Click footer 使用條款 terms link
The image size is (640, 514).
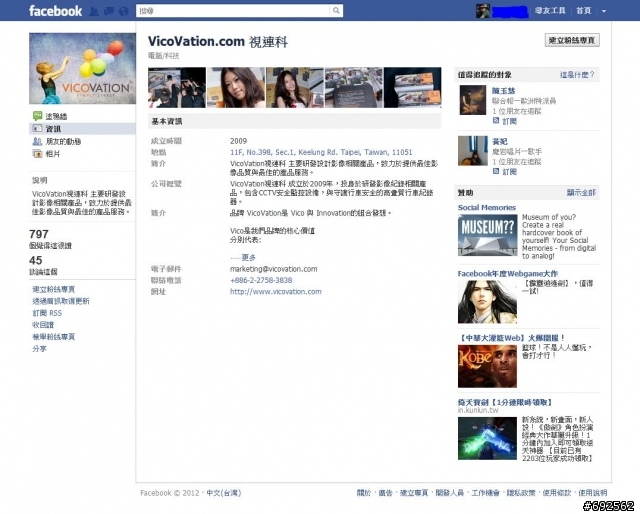557,493
